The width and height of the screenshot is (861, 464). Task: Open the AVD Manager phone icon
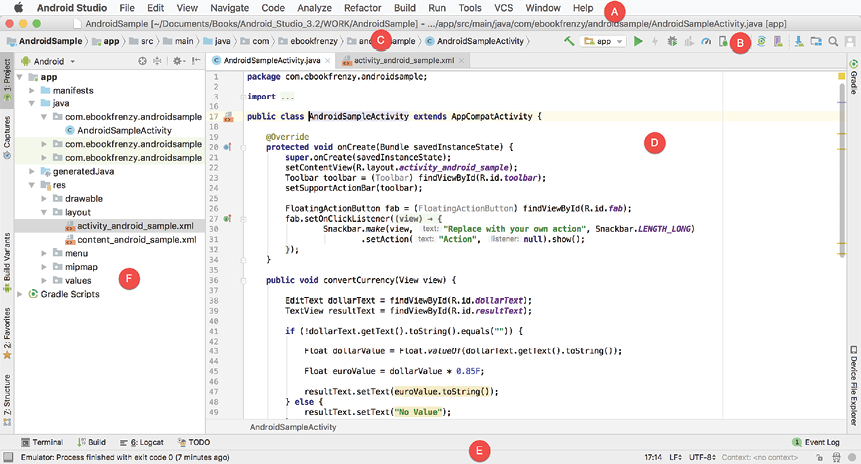tap(778, 41)
